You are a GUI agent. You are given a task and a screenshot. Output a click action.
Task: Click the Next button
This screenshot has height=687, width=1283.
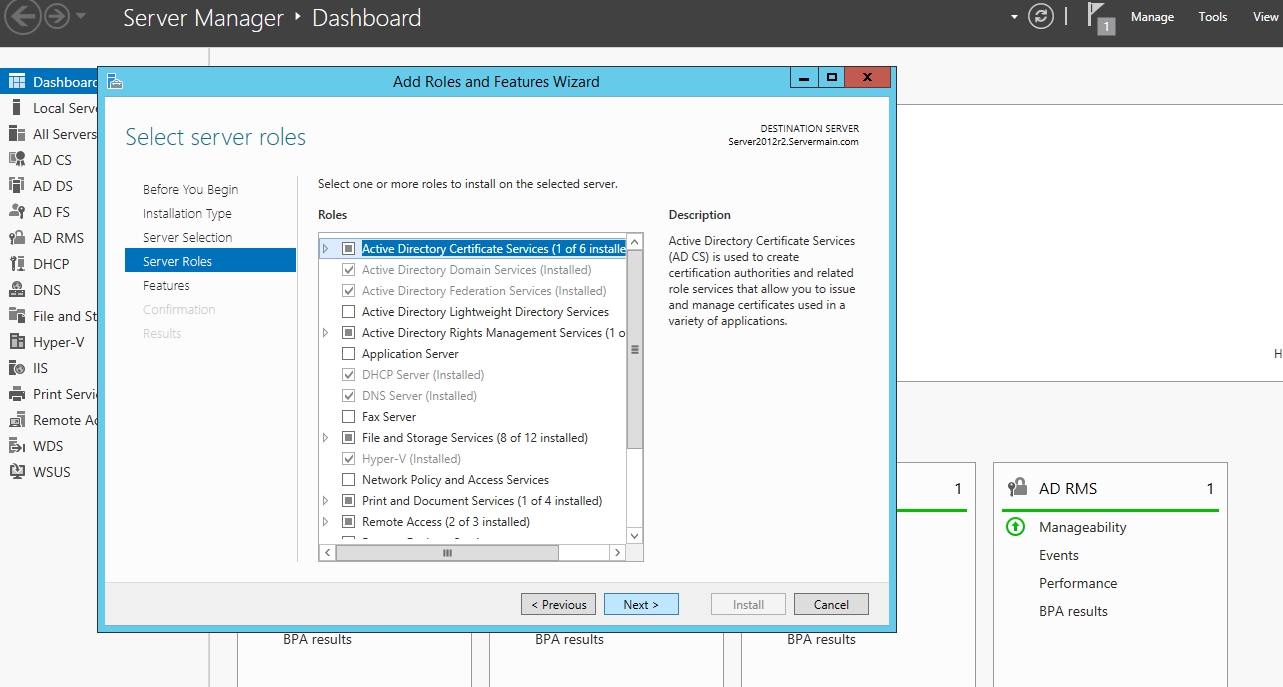[641, 604]
